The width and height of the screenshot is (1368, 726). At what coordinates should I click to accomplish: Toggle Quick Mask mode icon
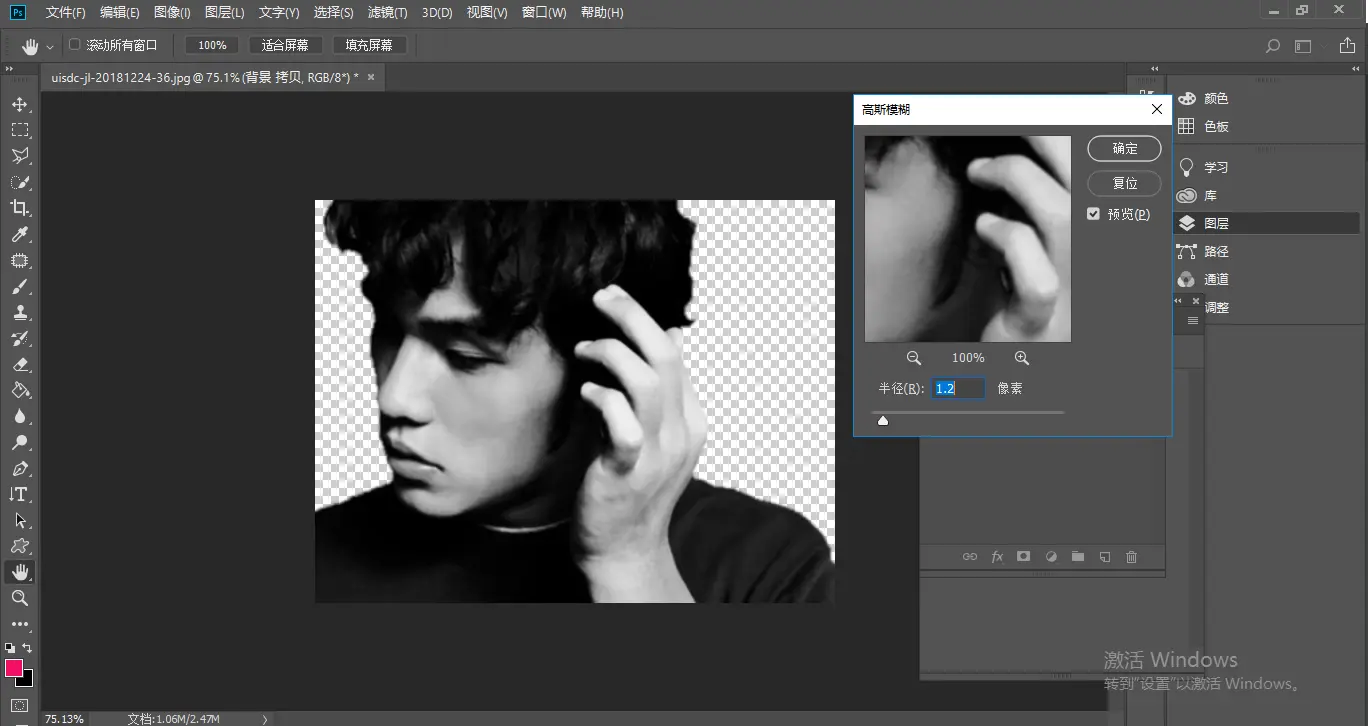coord(20,706)
